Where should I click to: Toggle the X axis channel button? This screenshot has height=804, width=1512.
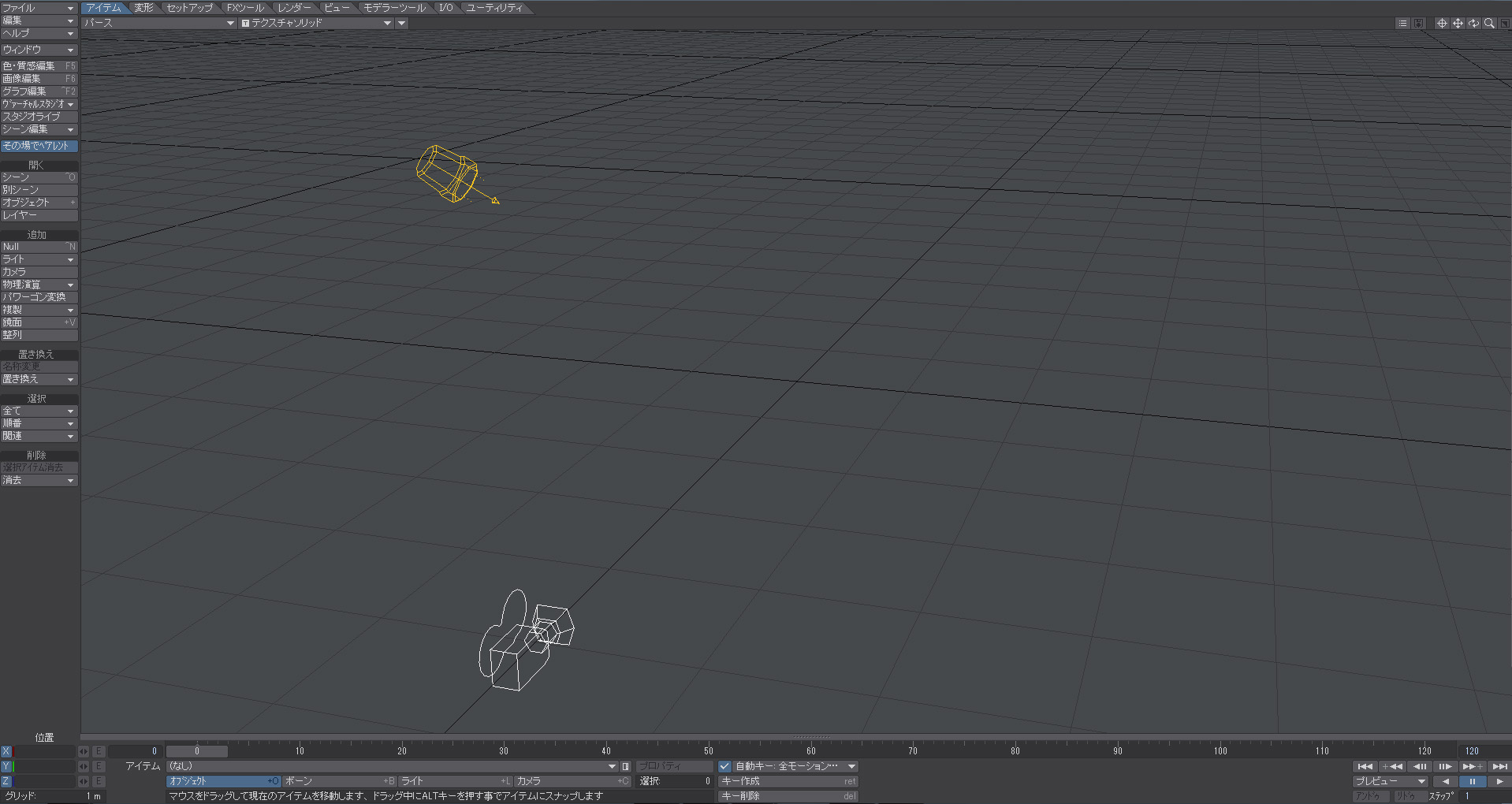point(6,751)
